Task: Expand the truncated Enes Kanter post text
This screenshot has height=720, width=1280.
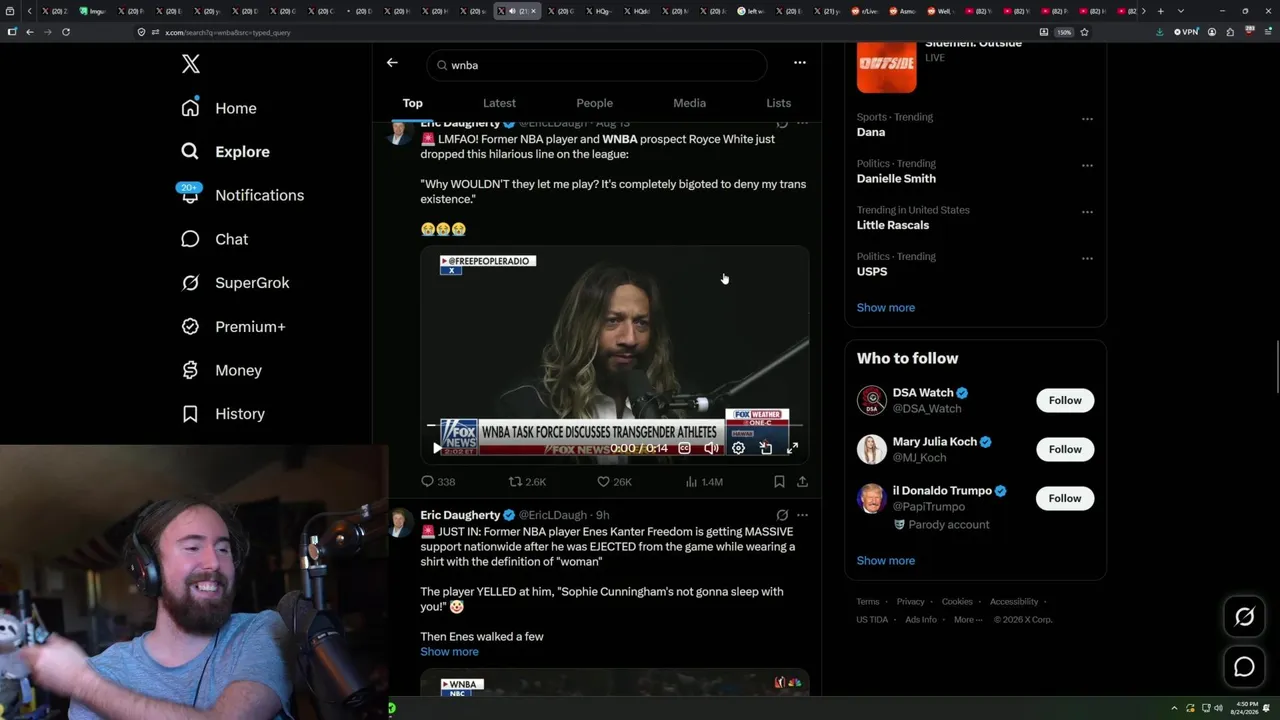Action: click(x=449, y=652)
